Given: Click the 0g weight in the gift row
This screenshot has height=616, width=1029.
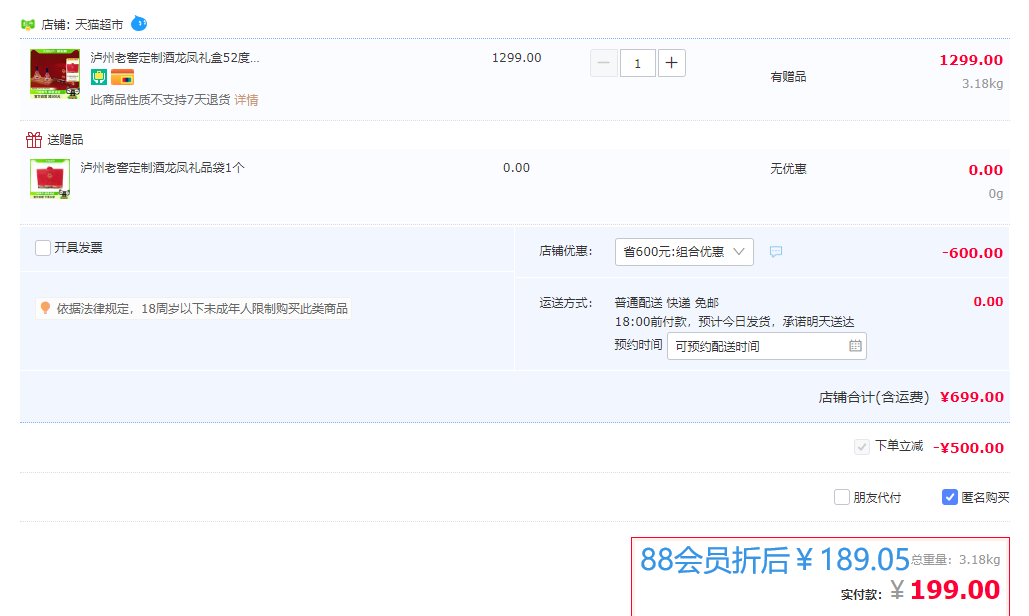Looking at the screenshot, I should [996, 194].
